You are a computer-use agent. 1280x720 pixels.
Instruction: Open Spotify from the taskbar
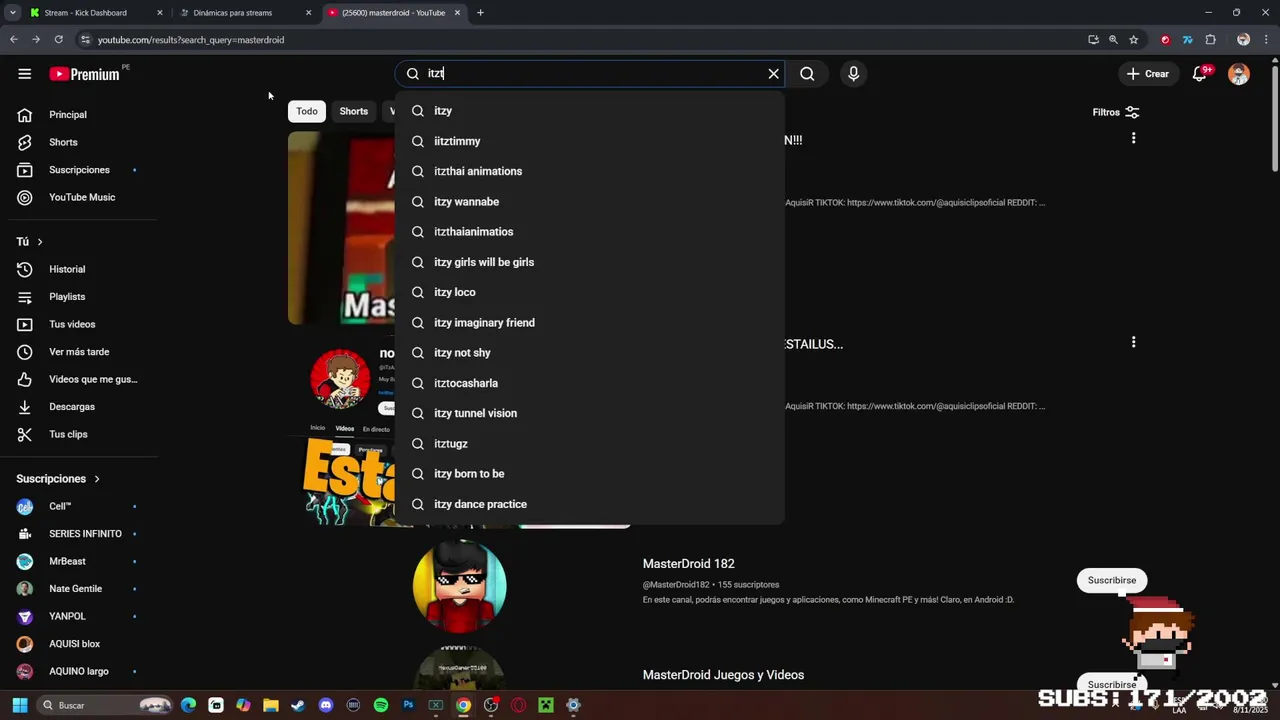click(x=381, y=705)
